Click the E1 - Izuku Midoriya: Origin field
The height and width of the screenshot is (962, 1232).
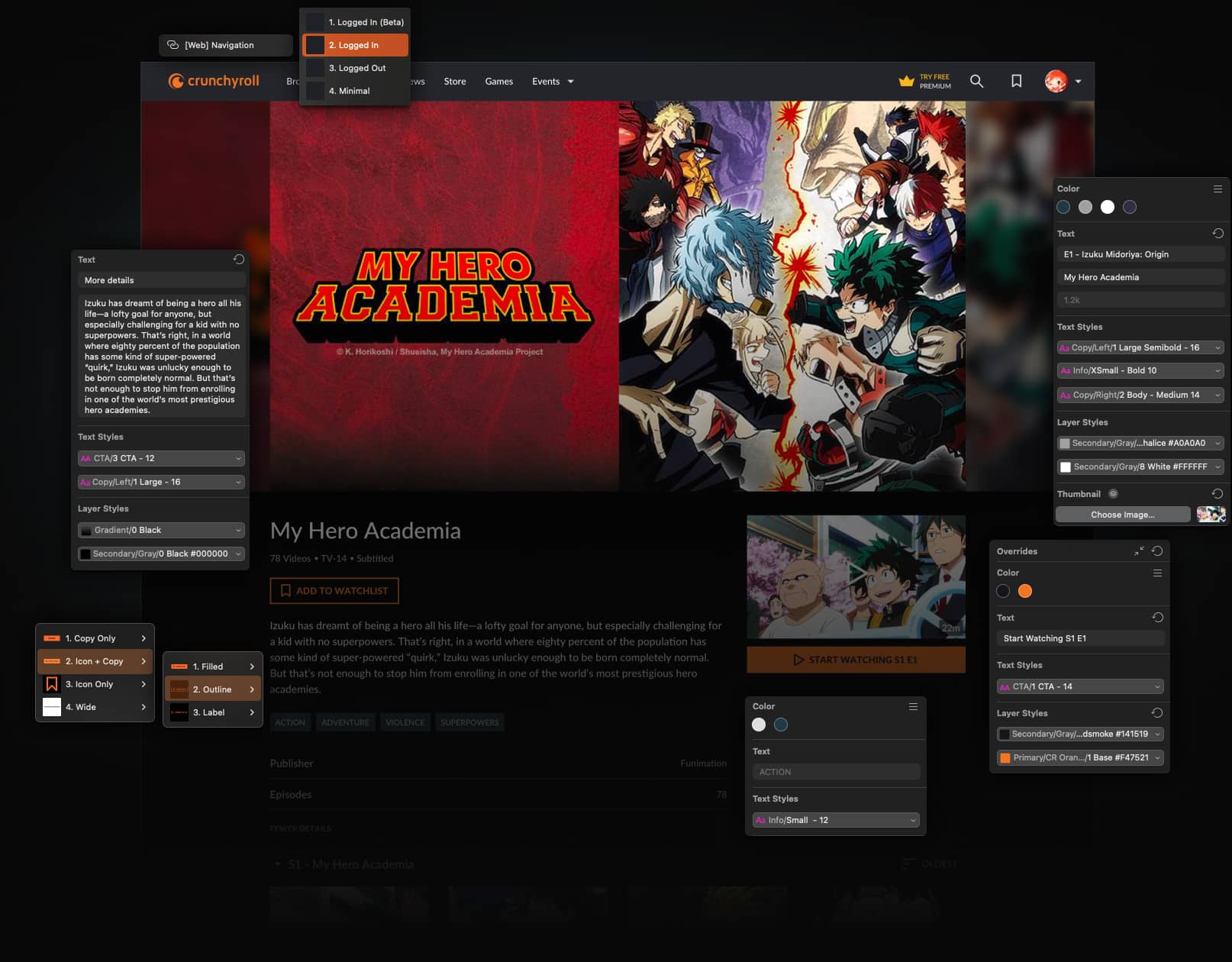point(1140,254)
